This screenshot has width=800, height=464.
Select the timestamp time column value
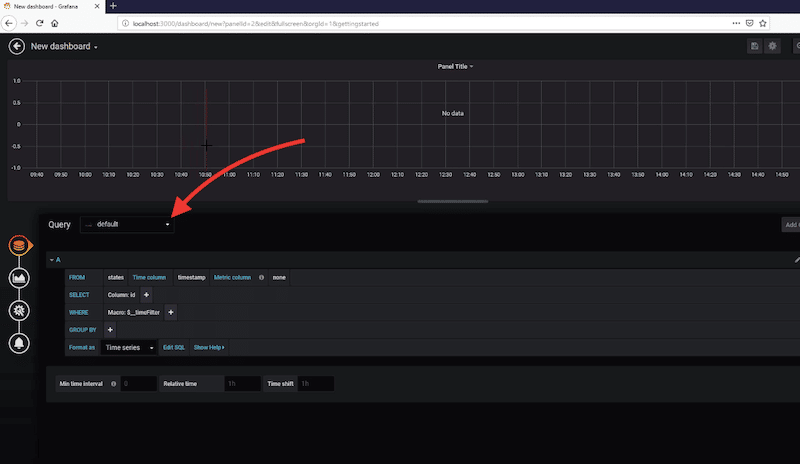pyautogui.click(x=191, y=278)
